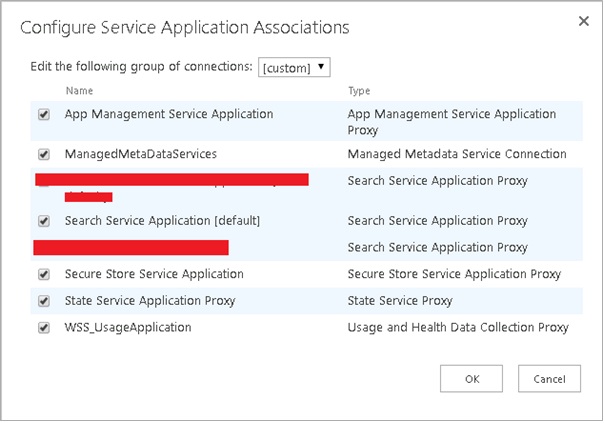Select State Service Application Proxy name text
The image size is (605, 423).
150,301
